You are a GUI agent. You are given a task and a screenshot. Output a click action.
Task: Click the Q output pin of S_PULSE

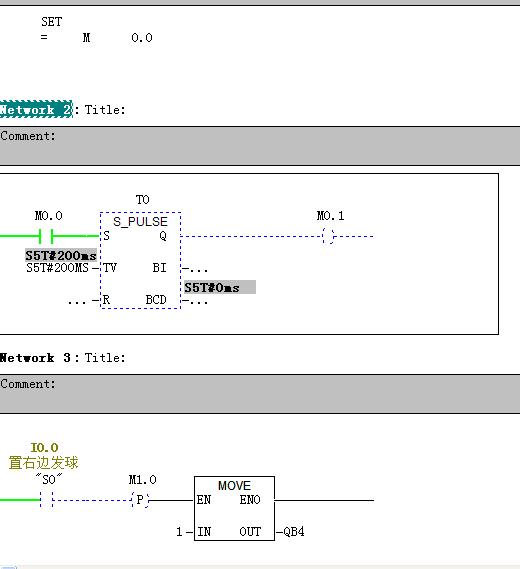[x=163, y=236]
